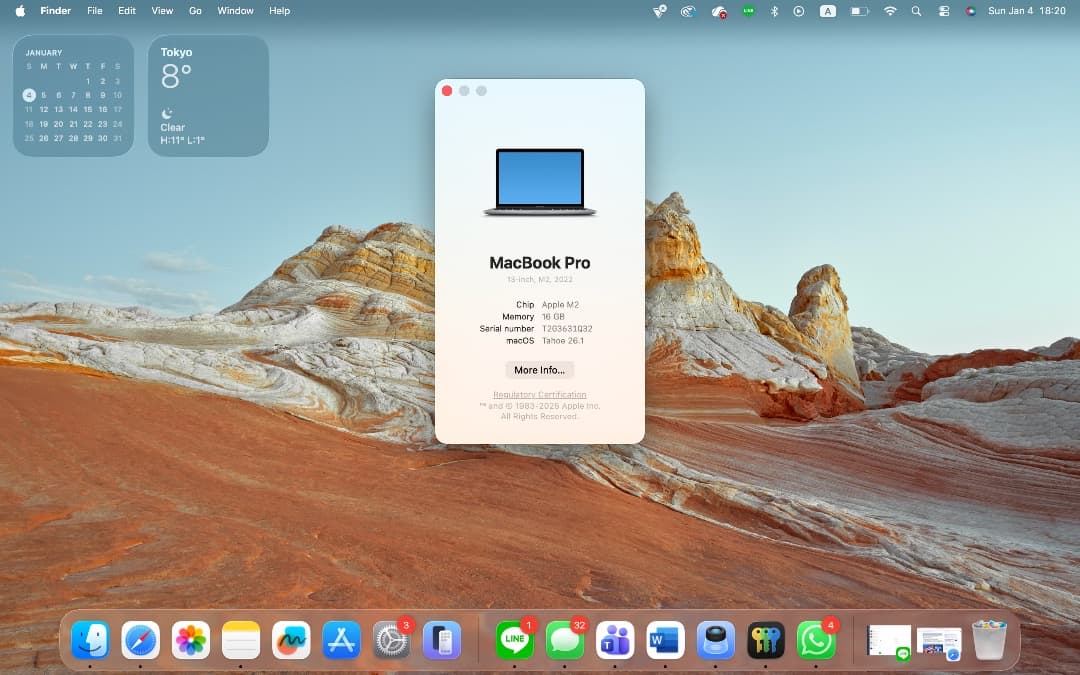Open Control Center from the menu bar

(943, 11)
